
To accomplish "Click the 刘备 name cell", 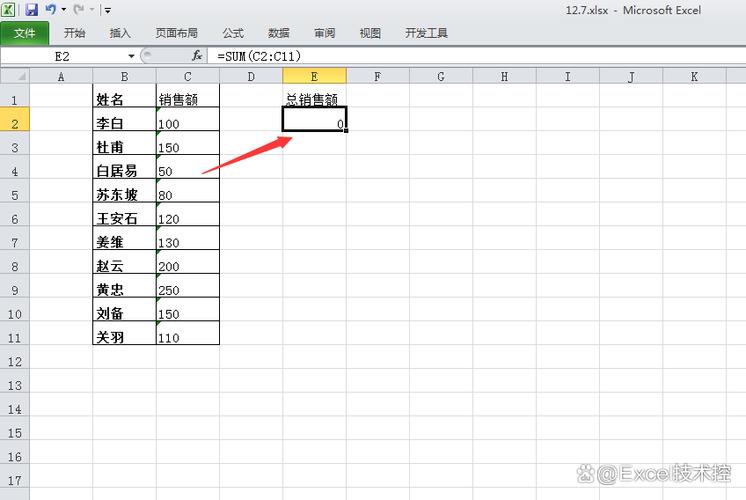I will coord(124,309).
